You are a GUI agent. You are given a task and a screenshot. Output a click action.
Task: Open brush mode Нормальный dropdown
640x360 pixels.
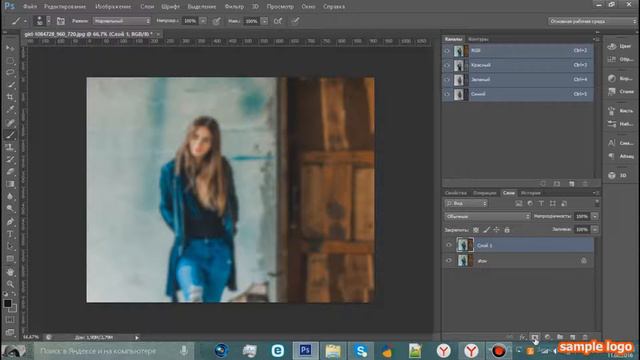coord(122,21)
